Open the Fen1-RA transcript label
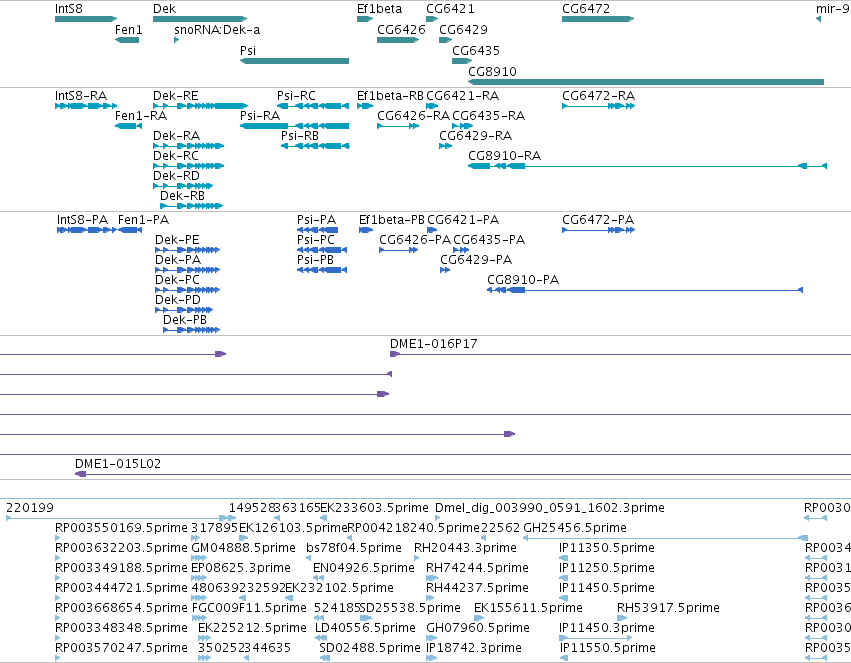This screenshot has height=663, width=851. 141,116
